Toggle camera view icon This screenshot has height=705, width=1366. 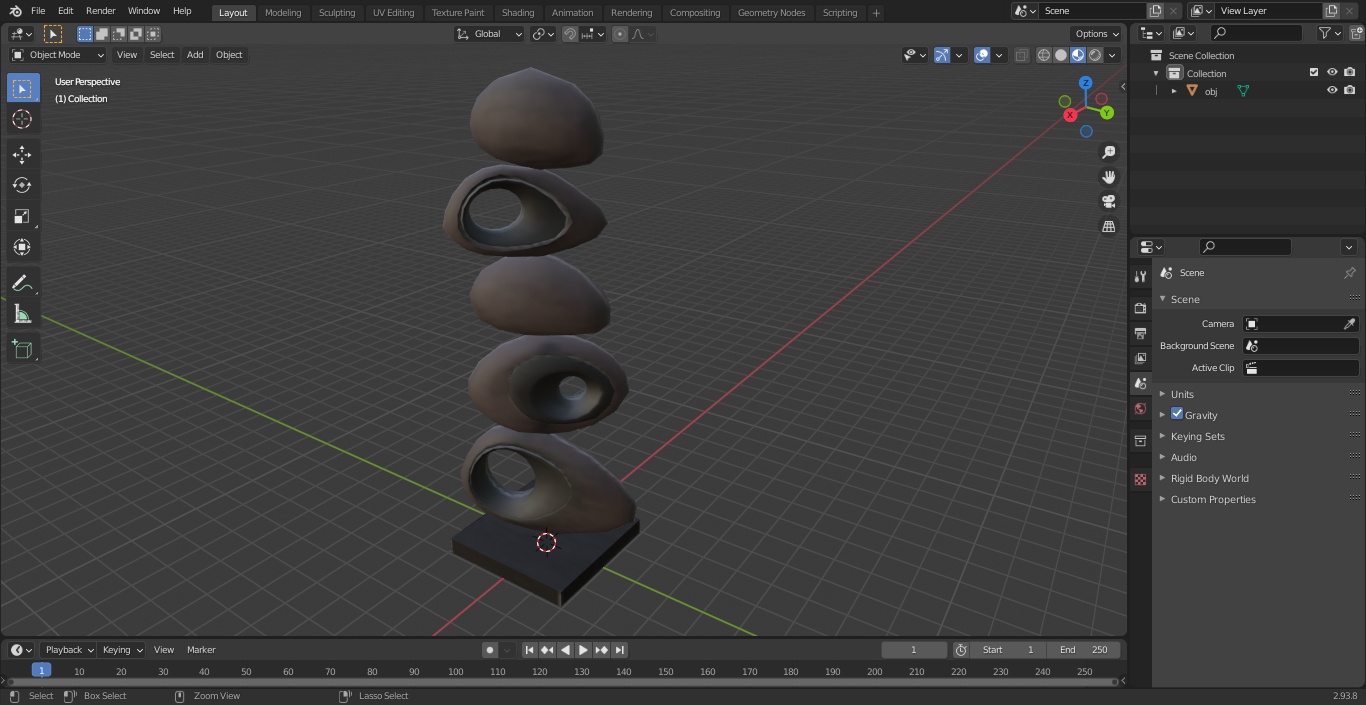1108,202
